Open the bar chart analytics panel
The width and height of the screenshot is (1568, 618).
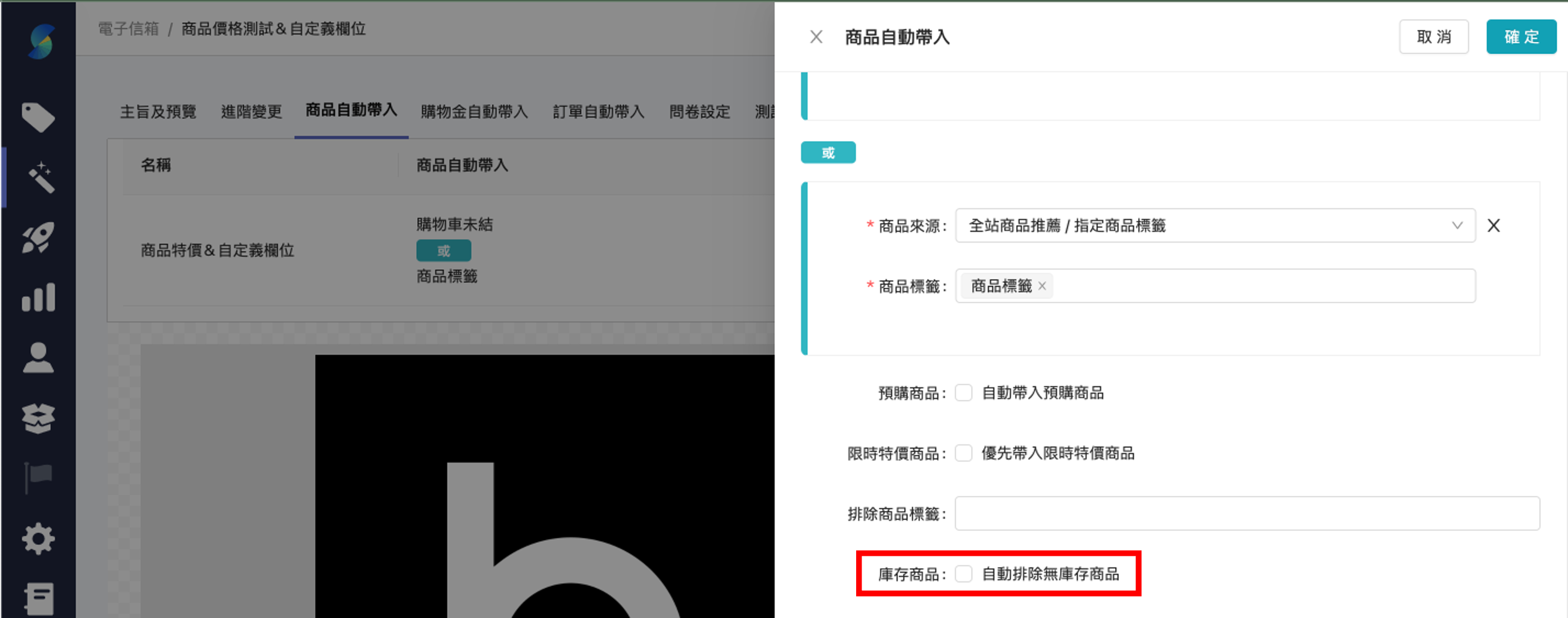pyautogui.click(x=38, y=298)
